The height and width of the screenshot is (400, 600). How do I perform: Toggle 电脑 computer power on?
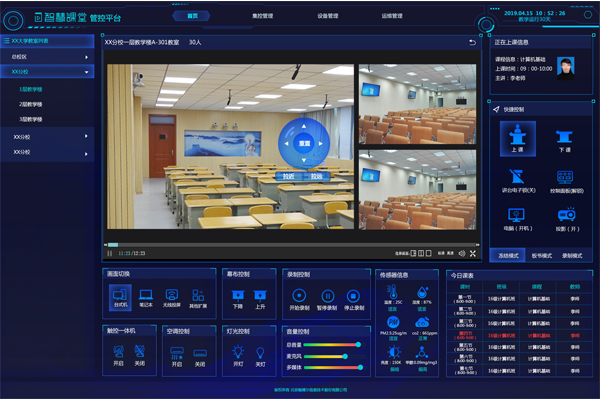coord(517,216)
